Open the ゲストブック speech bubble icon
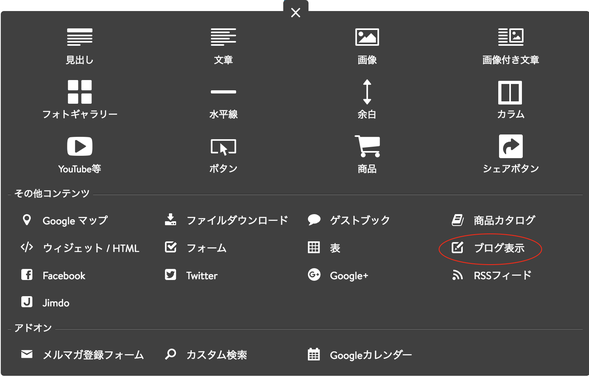This screenshot has height=377, width=589. (x=314, y=220)
